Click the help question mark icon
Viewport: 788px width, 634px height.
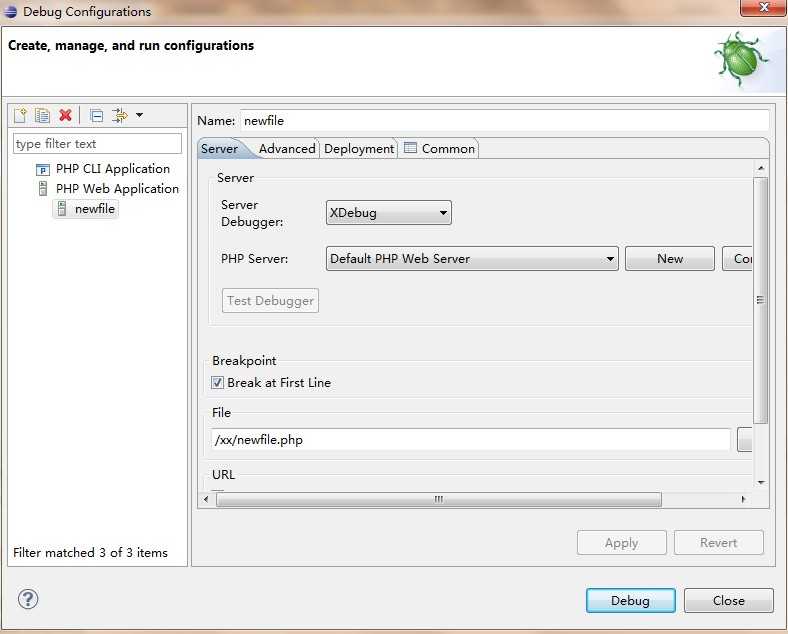(x=28, y=599)
